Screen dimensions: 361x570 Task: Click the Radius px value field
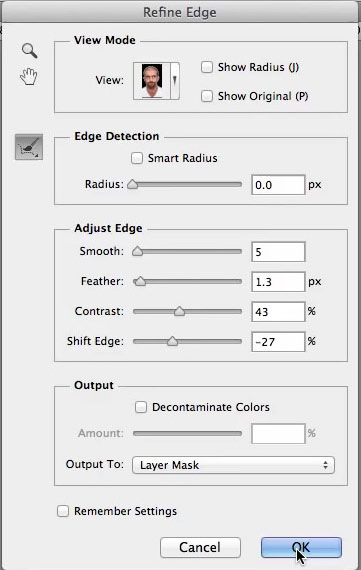click(x=278, y=185)
